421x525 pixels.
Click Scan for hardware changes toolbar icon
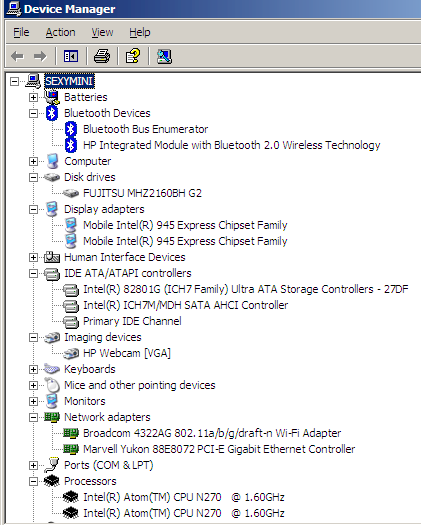tap(164, 56)
